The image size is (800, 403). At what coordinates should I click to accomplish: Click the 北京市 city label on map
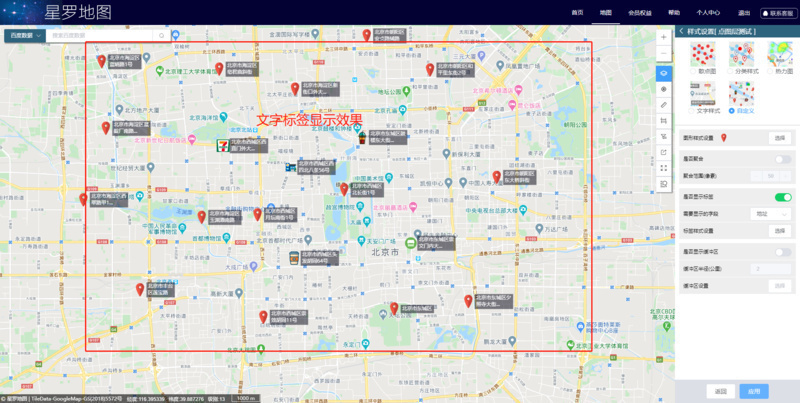click(384, 251)
